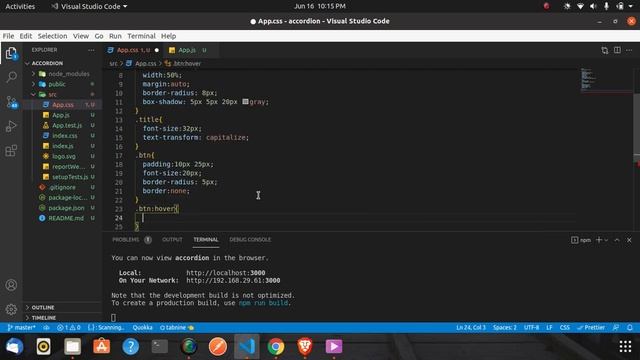Open the Selection menu
Viewport: 640px width, 360px height.
point(52,36)
